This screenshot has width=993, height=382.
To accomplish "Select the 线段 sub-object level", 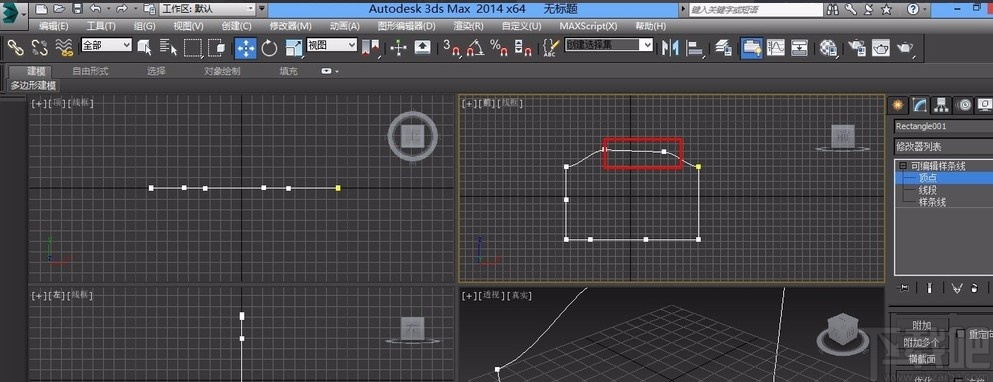I will (928, 190).
